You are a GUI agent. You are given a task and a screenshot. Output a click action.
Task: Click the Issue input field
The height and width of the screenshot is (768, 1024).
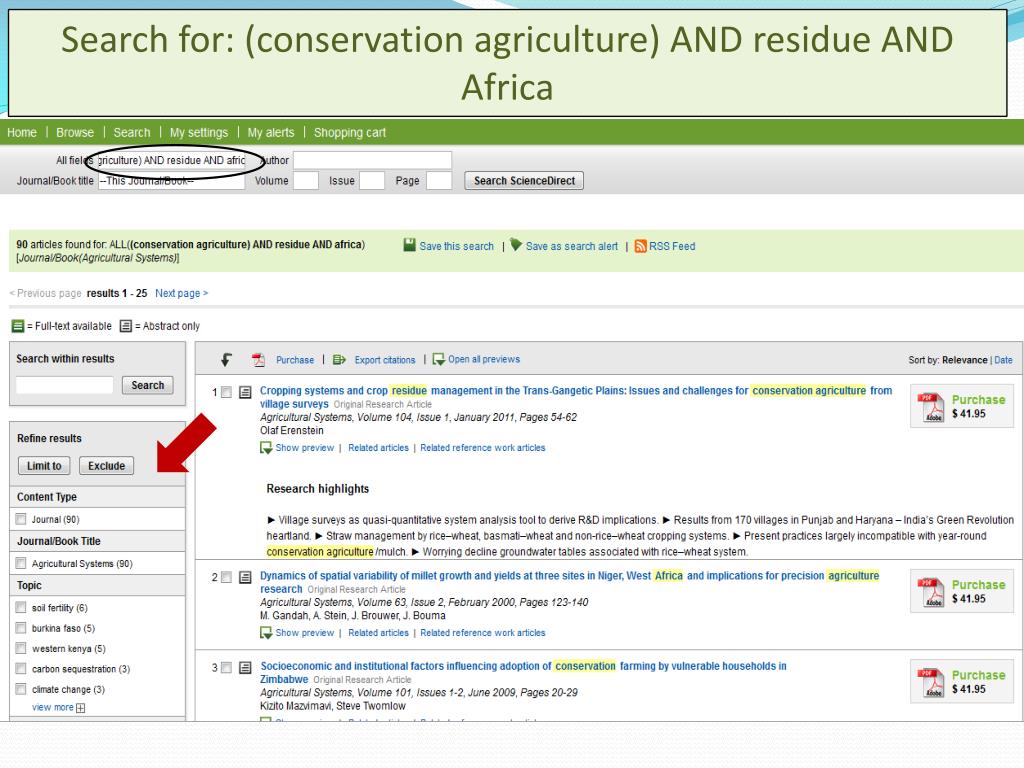coord(372,181)
